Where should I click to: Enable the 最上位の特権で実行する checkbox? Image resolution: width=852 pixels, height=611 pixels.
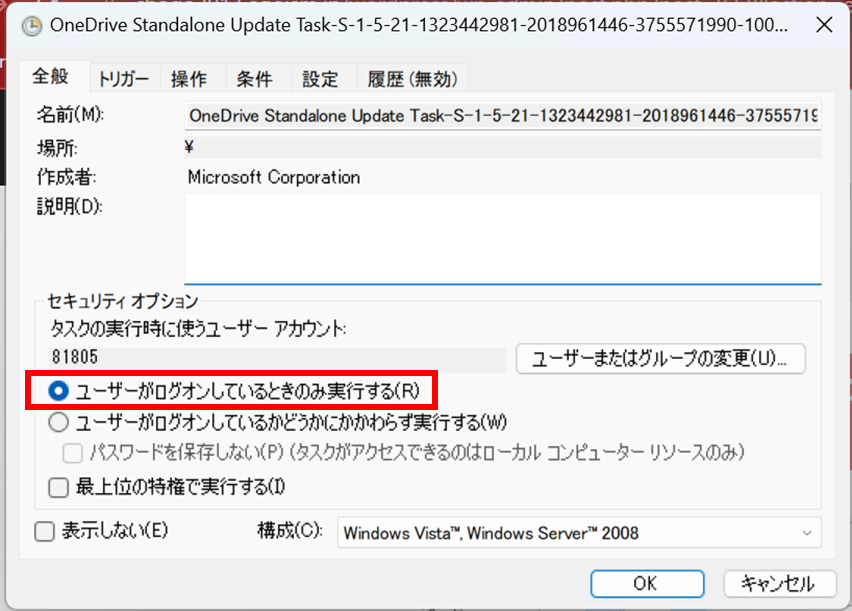(59, 487)
